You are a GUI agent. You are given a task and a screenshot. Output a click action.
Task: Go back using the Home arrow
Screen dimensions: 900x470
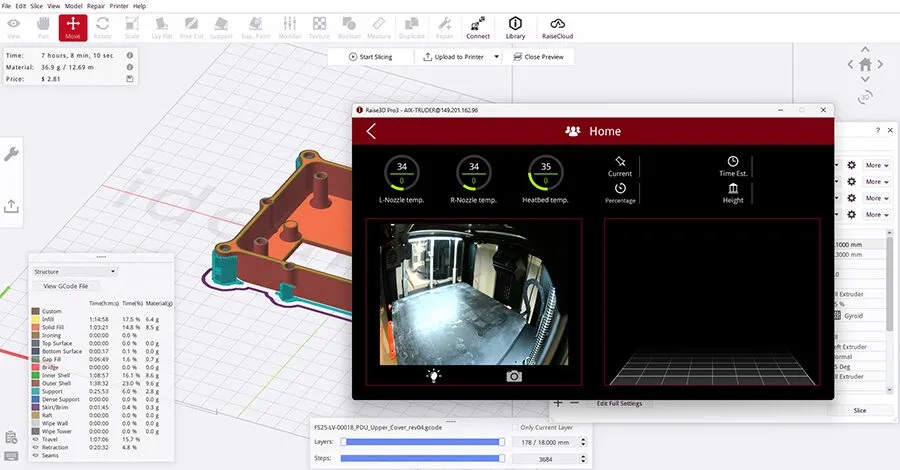tap(371, 131)
